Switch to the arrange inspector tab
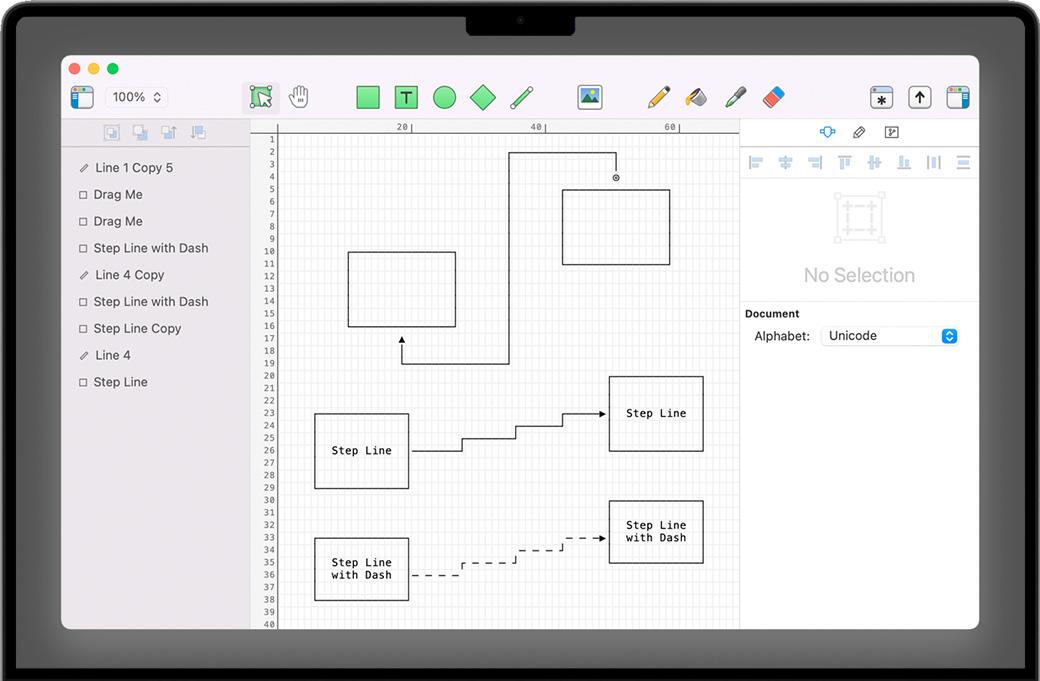The width and height of the screenshot is (1040, 681). (x=827, y=132)
